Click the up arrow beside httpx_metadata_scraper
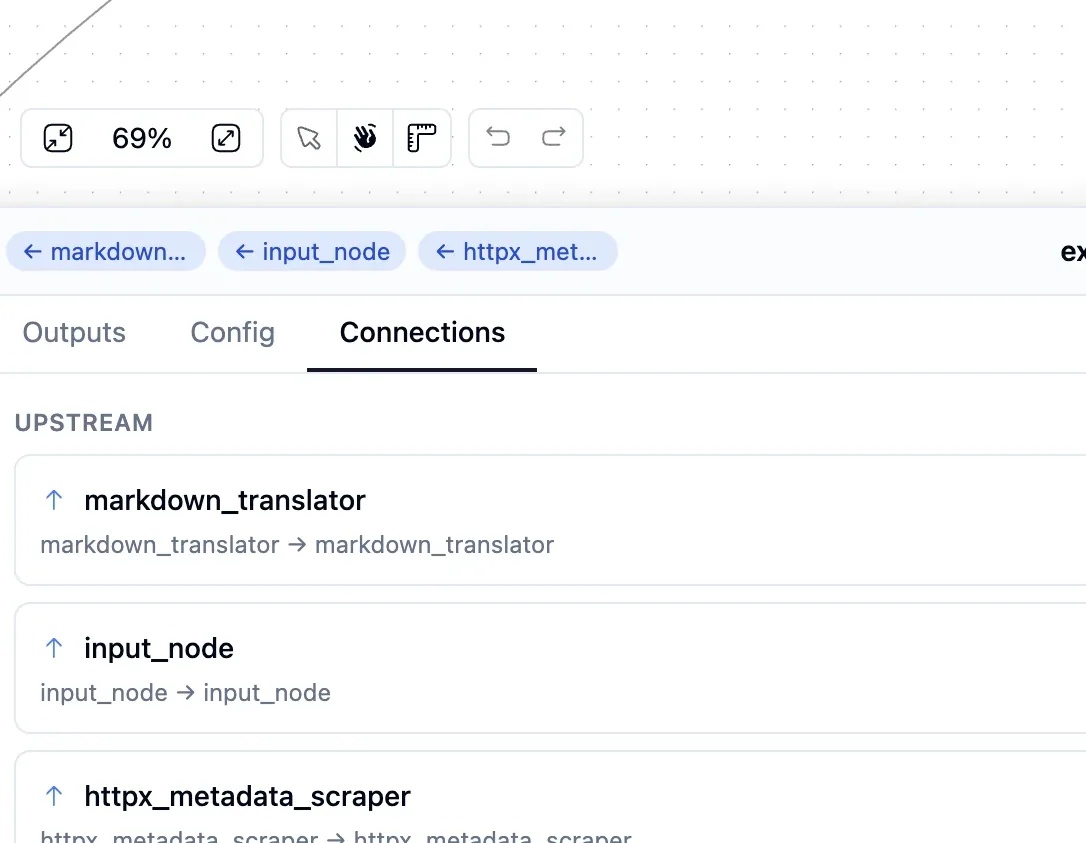 54,796
